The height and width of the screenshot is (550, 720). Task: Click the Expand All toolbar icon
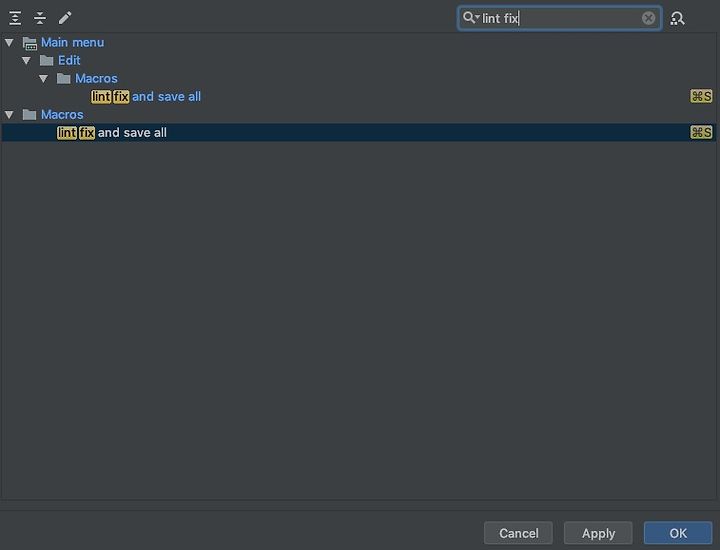click(15, 18)
